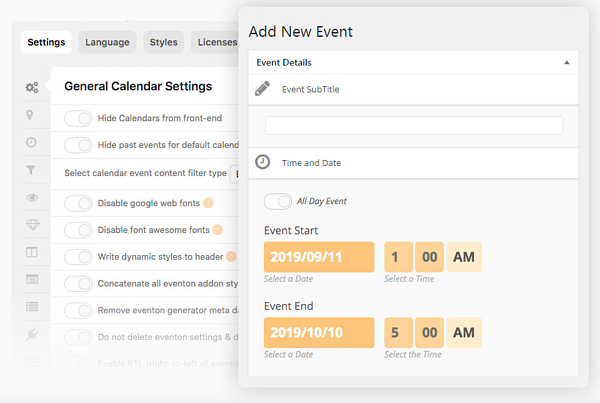The width and height of the screenshot is (600, 403).
Task: Change Event Start hour value 1
Action: tap(398, 257)
